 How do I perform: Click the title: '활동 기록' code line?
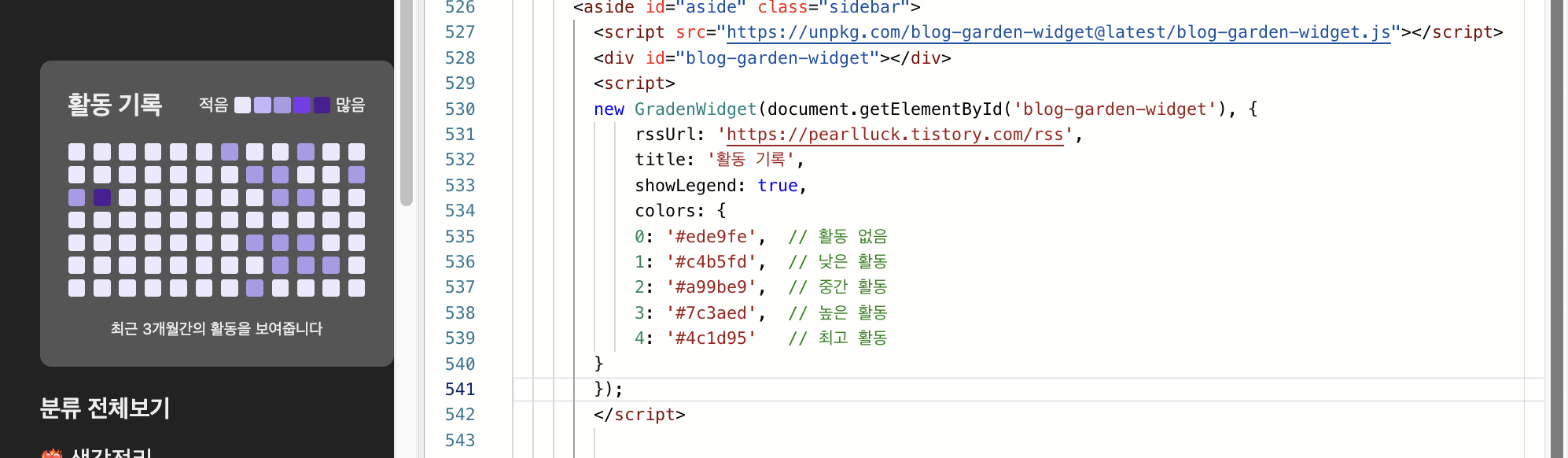click(x=720, y=160)
